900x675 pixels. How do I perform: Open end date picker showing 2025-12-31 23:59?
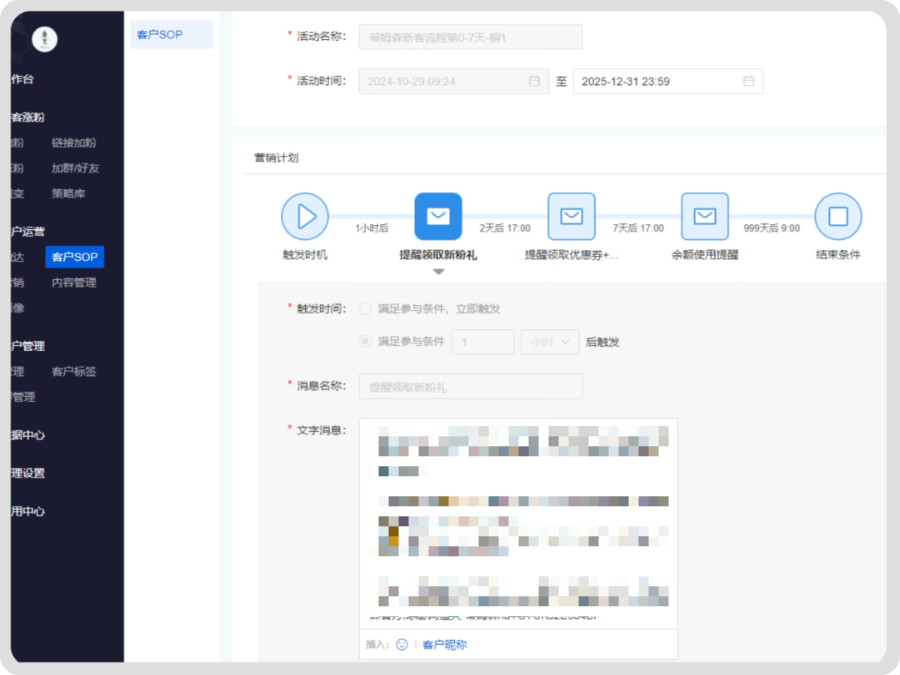(660, 81)
